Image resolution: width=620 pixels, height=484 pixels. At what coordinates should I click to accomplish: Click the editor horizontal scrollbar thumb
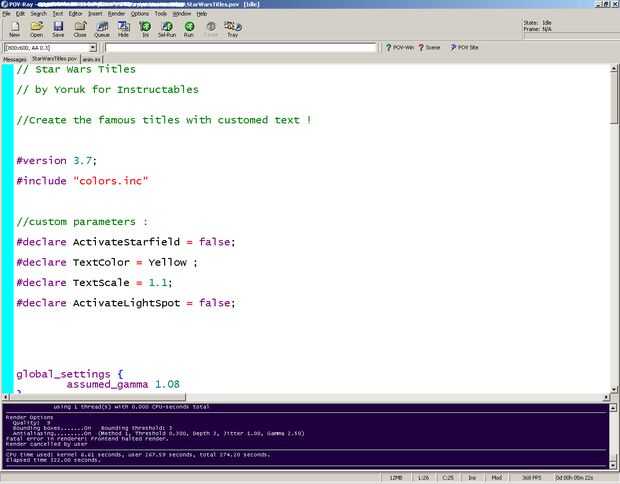point(97,397)
